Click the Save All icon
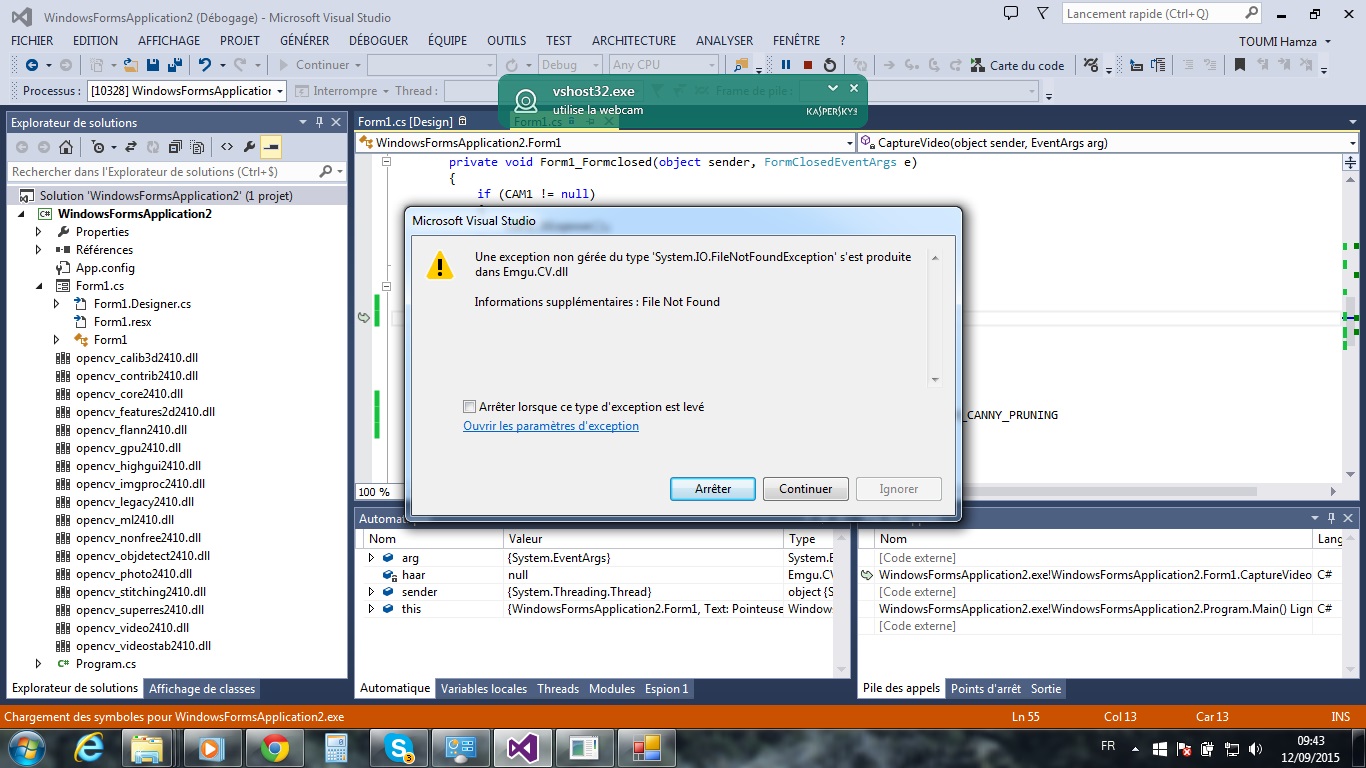 point(174,65)
